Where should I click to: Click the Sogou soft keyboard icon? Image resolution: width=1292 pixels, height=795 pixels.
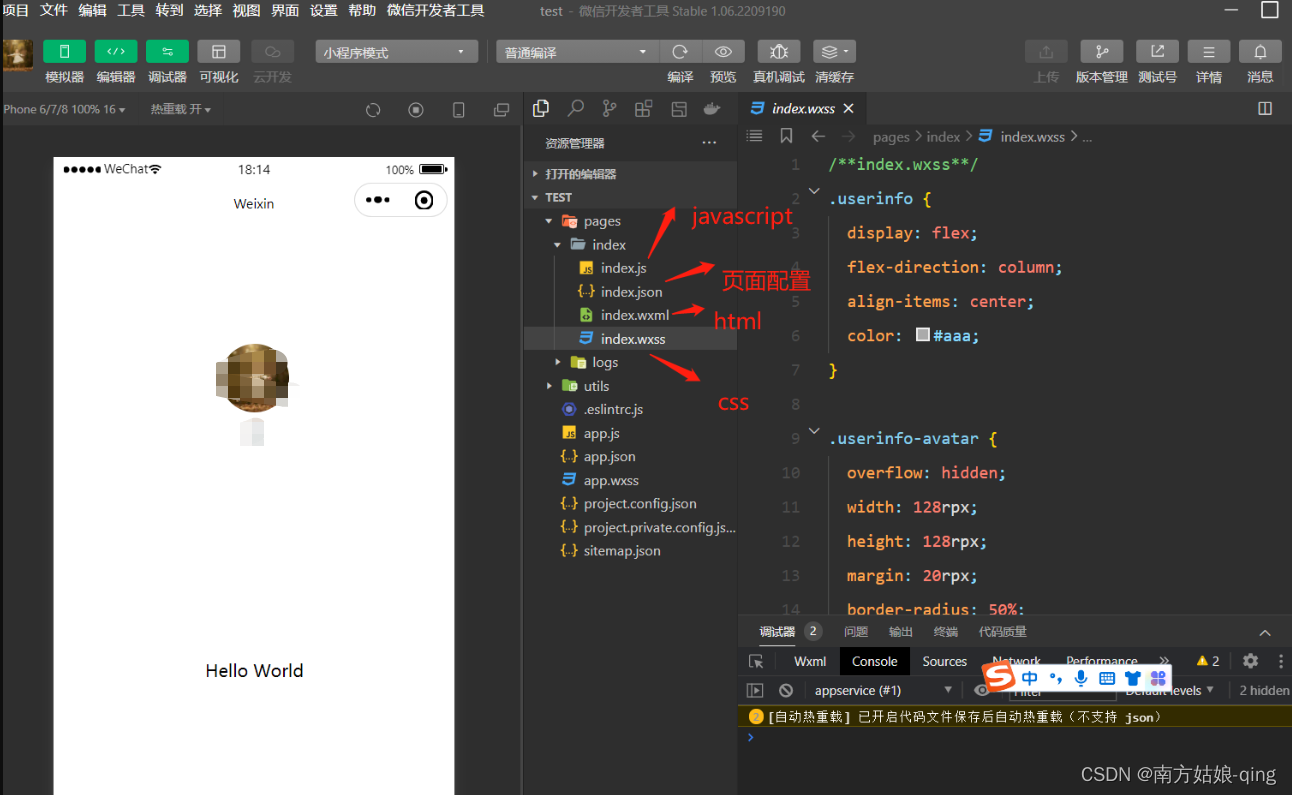tap(1107, 678)
